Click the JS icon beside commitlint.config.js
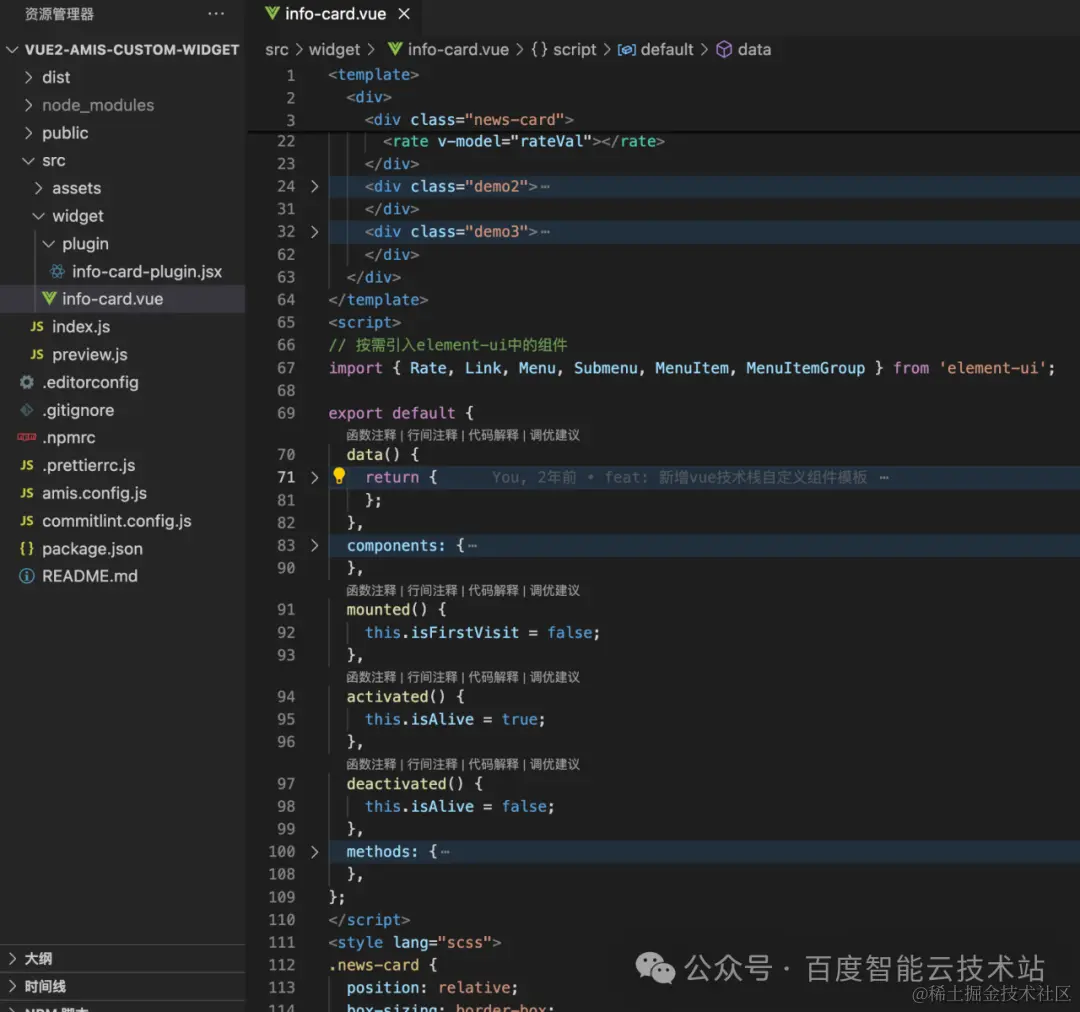The height and width of the screenshot is (1012, 1080). (x=27, y=521)
